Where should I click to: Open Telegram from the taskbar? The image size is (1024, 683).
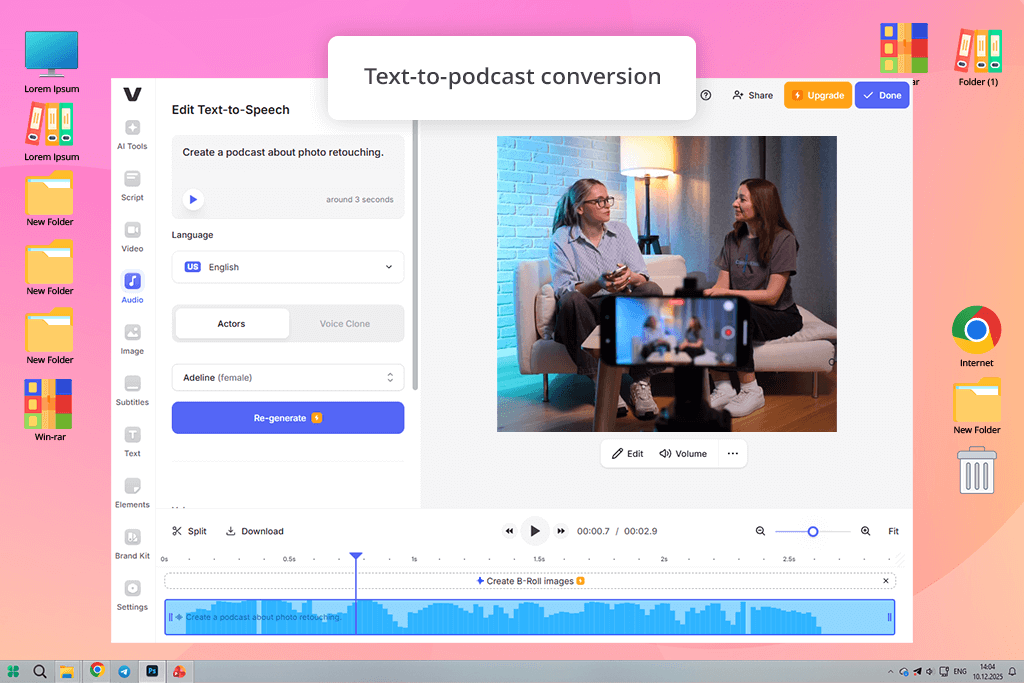(124, 671)
